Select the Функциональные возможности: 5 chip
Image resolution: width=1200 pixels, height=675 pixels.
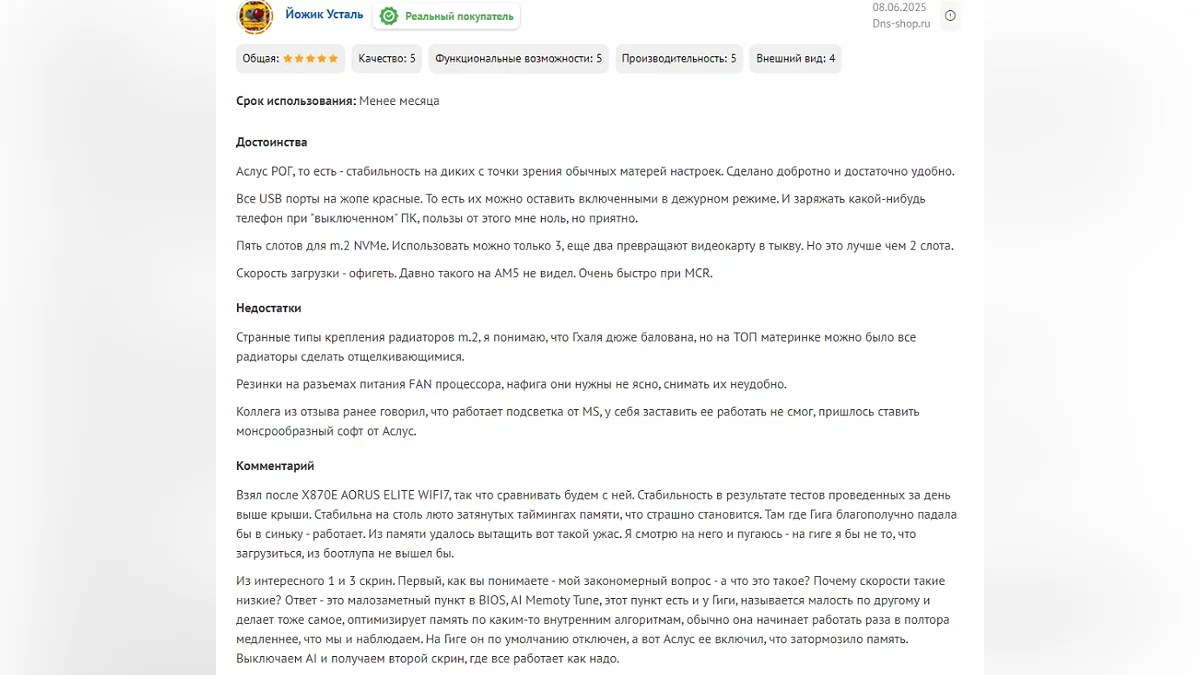coord(518,59)
